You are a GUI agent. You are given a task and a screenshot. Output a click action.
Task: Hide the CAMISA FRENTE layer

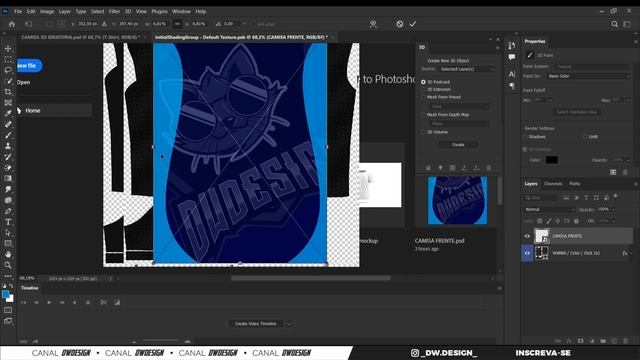[527, 236]
